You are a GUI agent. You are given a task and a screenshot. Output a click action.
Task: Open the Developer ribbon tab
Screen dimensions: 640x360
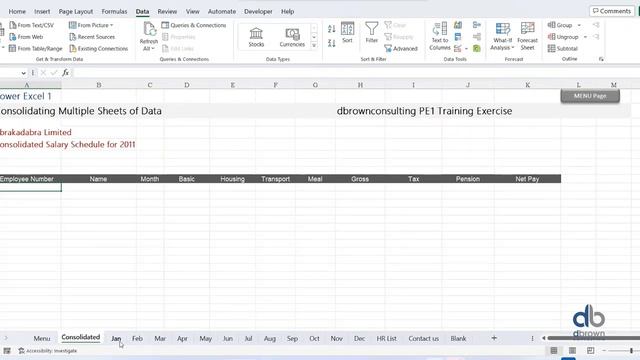258,11
